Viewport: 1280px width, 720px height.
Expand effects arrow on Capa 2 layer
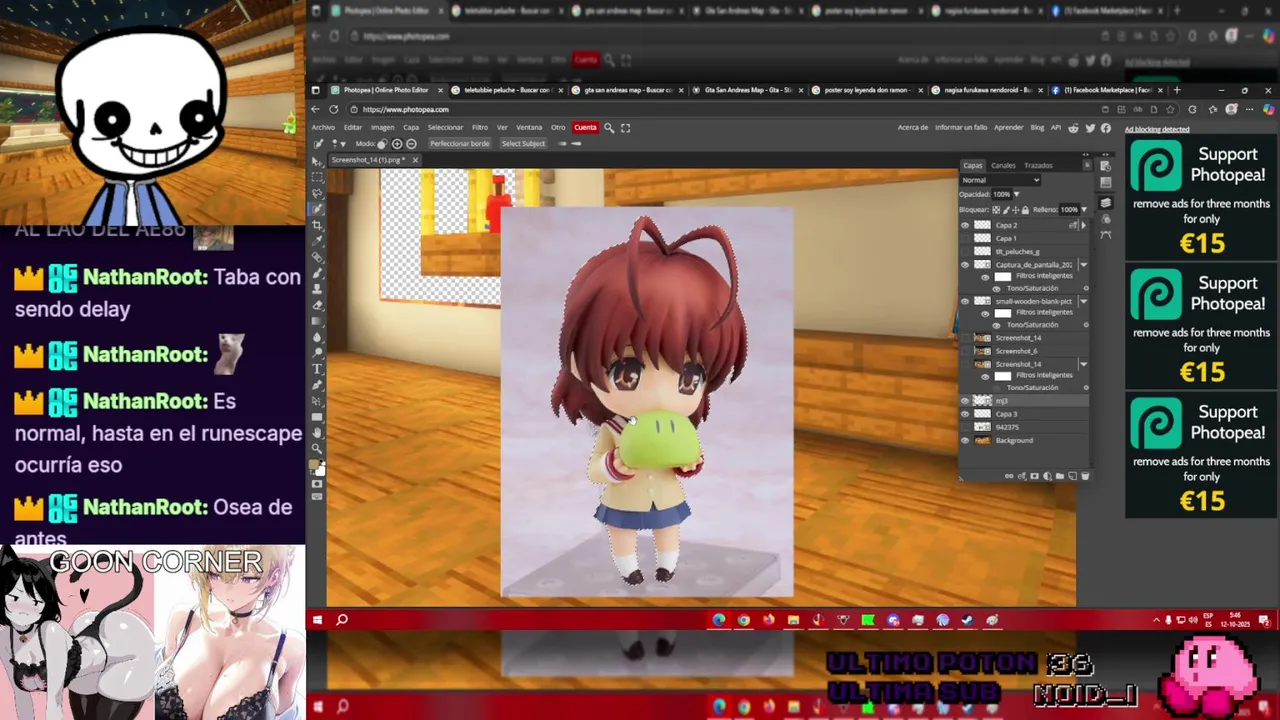point(1084,225)
